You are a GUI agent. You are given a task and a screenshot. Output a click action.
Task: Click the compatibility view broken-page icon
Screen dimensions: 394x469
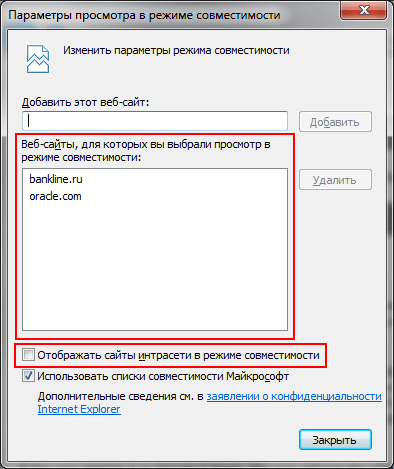[x=38, y=59]
